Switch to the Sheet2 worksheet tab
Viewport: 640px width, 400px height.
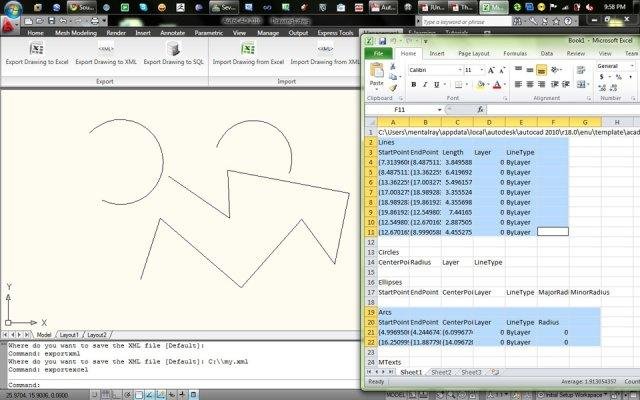pyautogui.click(x=442, y=372)
